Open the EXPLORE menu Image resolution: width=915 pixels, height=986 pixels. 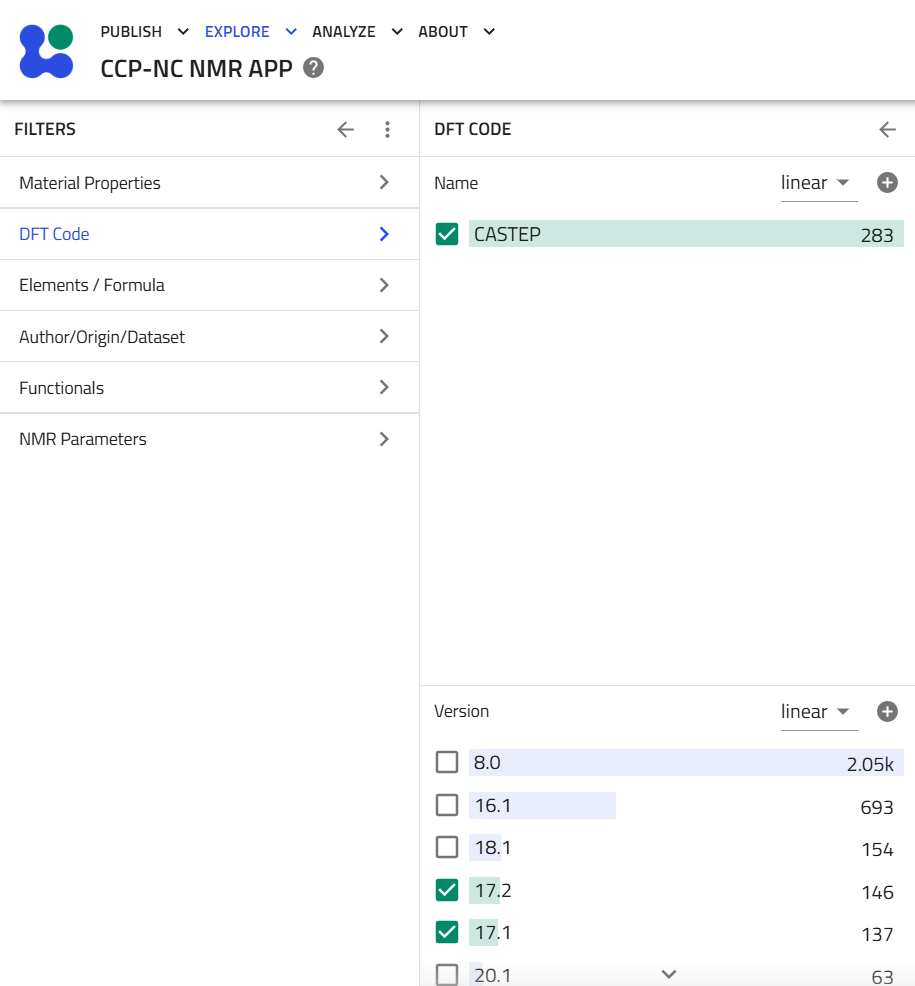tap(237, 31)
